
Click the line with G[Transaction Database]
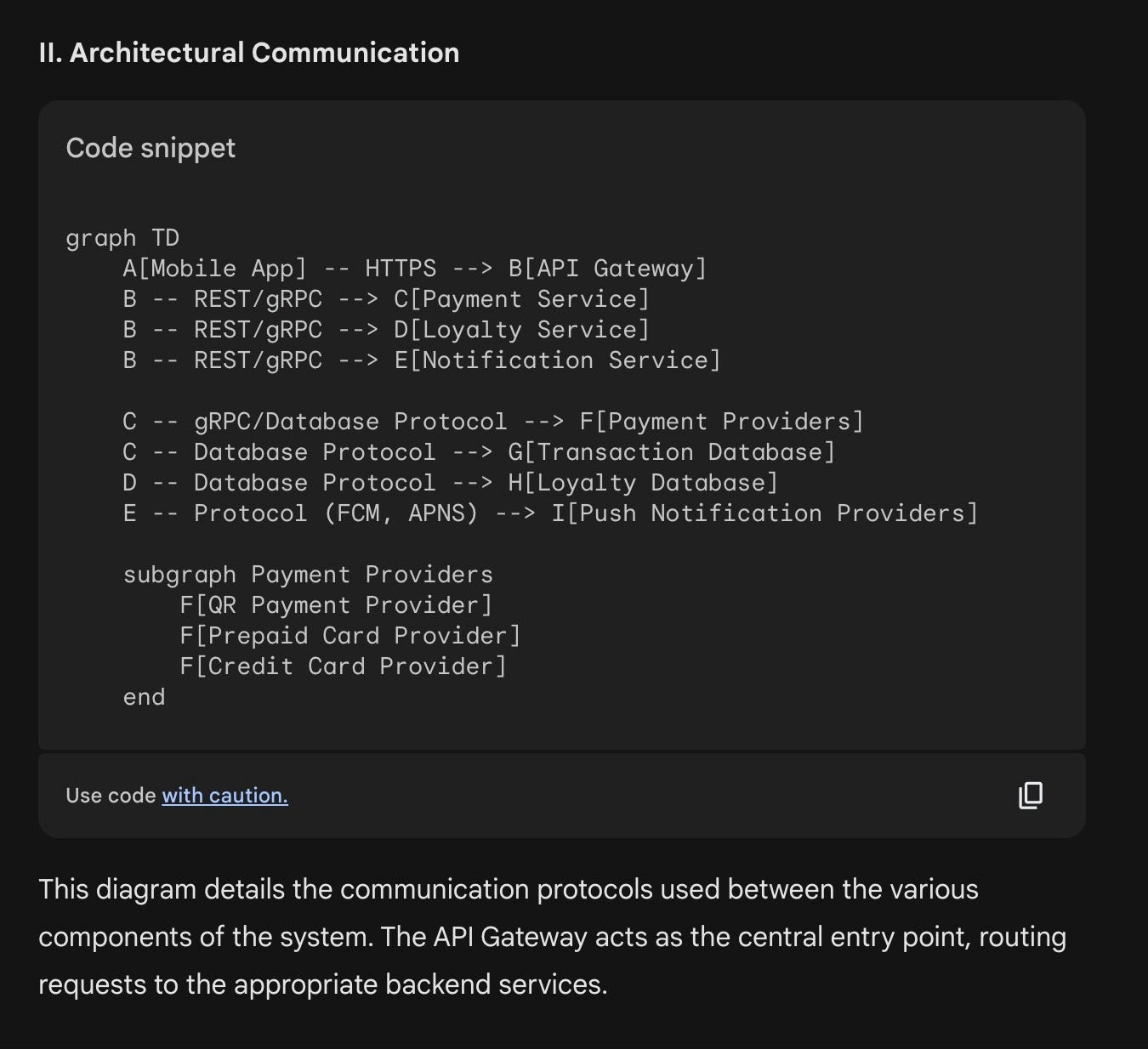(x=478, y=452)
